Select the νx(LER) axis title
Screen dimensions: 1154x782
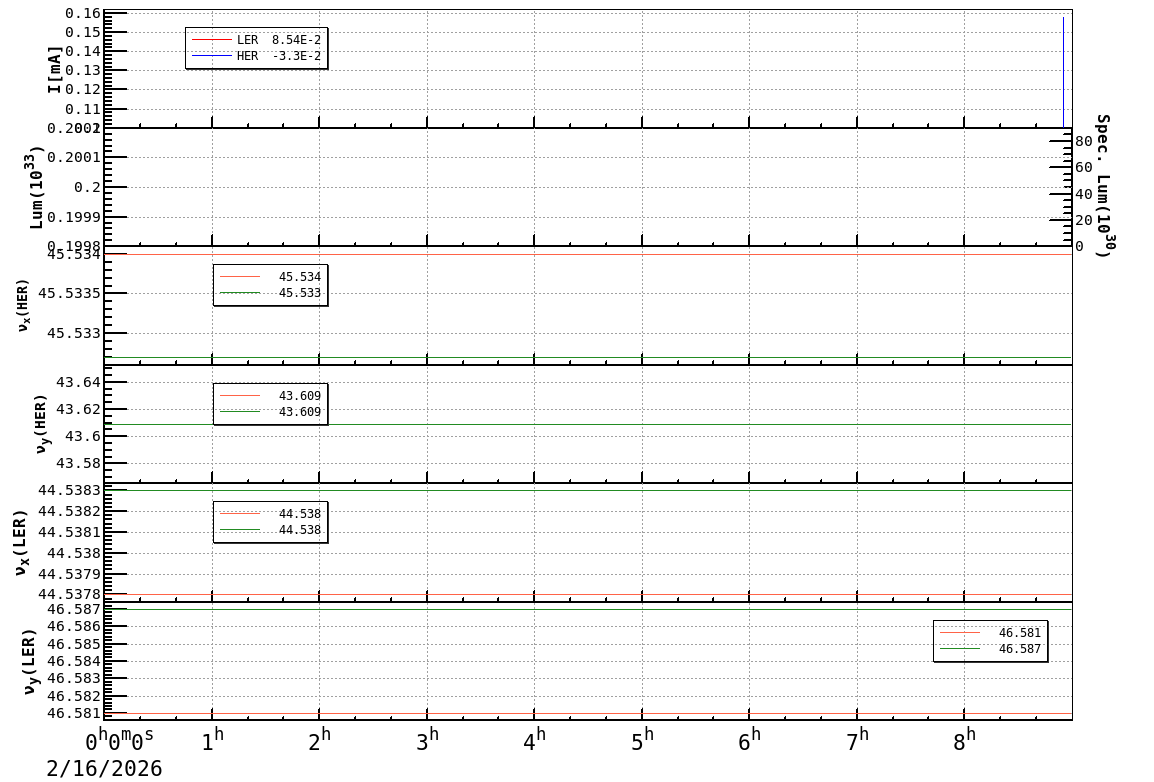[20, 542]
